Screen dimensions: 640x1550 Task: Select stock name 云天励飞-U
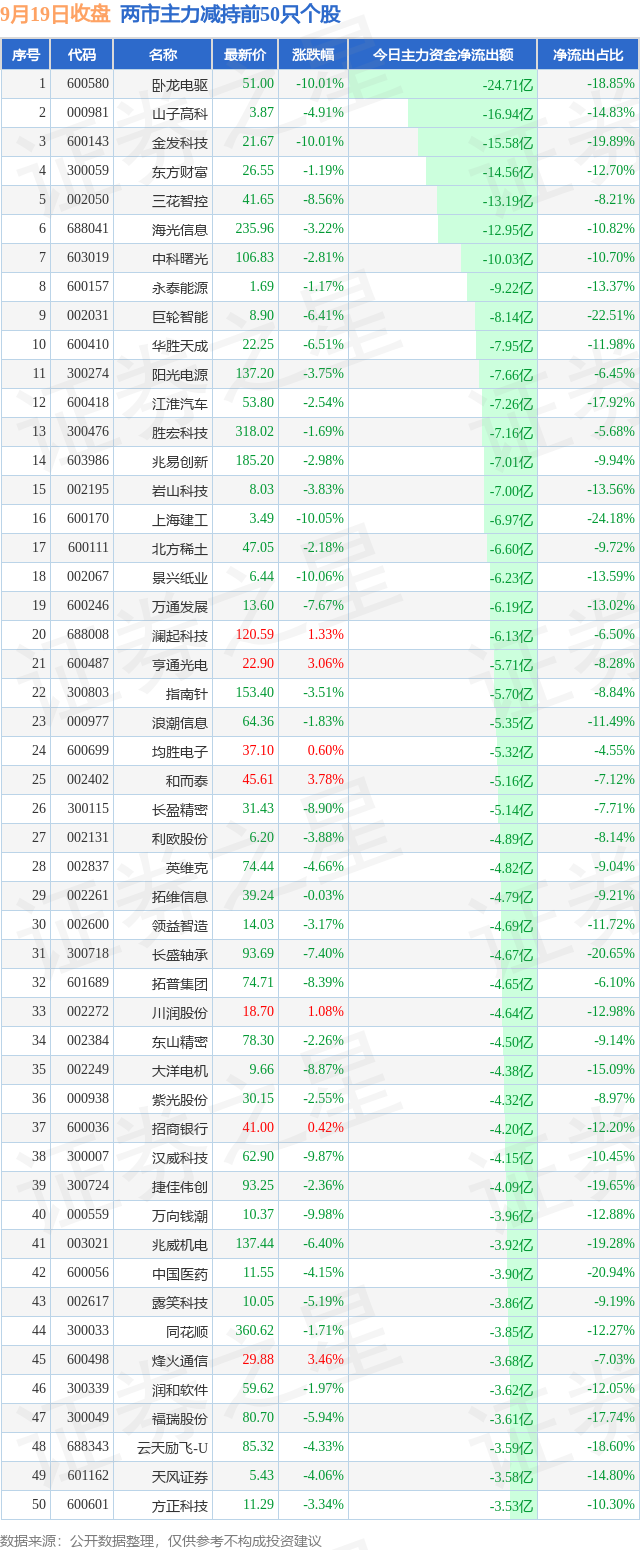(x=173, y=1447)
